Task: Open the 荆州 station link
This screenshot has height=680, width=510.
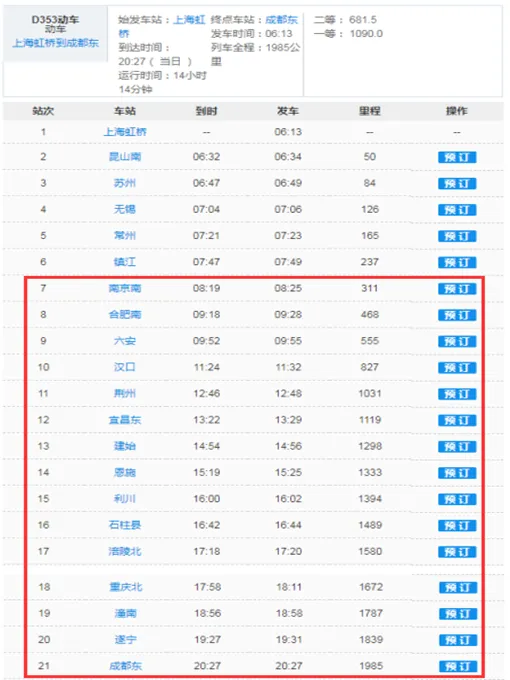Action: point(125,393)
